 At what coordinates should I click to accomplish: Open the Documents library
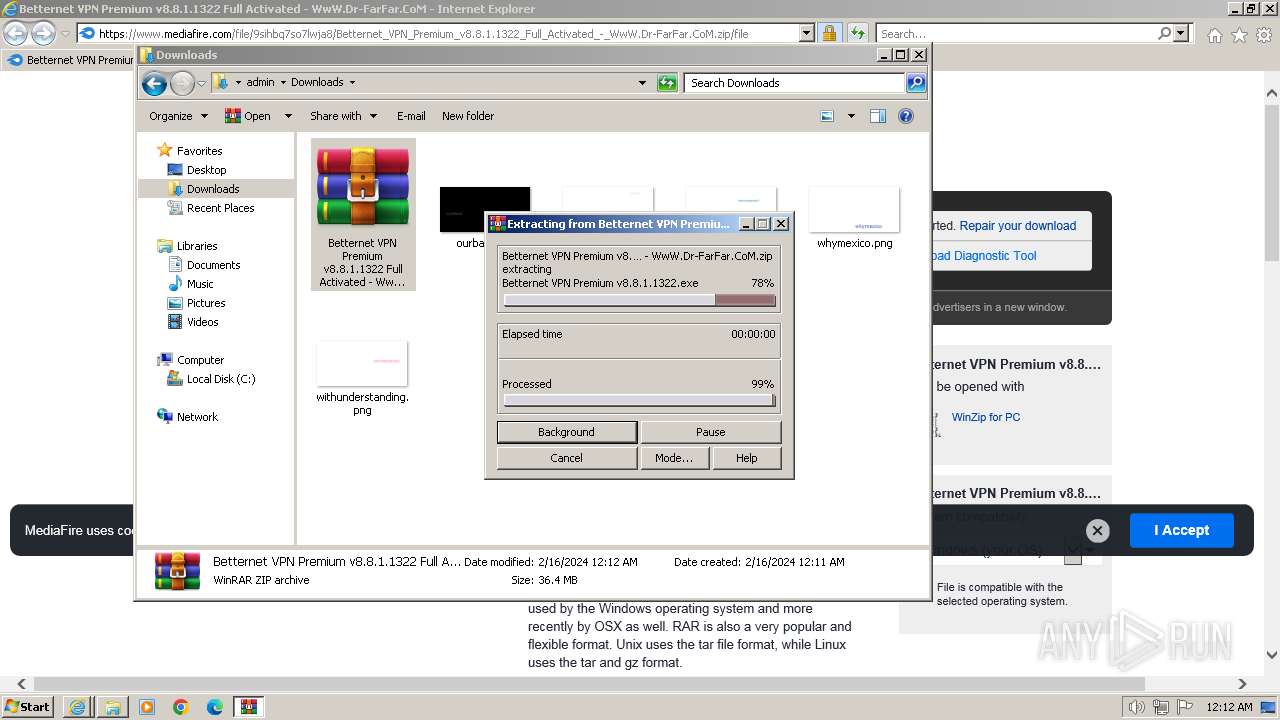click(x=213, y=265)
